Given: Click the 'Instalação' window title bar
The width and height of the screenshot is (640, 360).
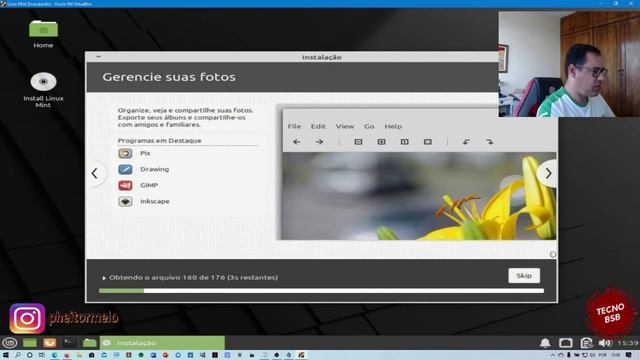Looking at the screenshot, I should pos(322,57).
